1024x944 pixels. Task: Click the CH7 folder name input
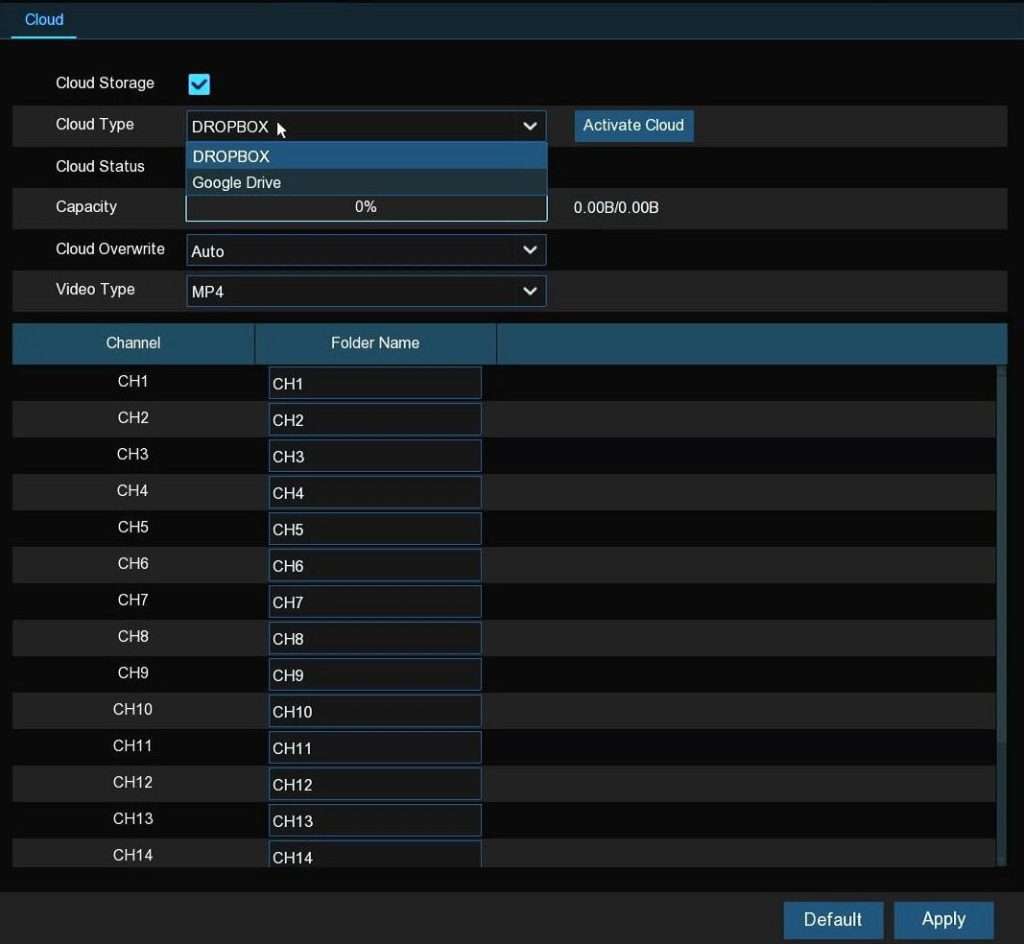coord(374,602)
